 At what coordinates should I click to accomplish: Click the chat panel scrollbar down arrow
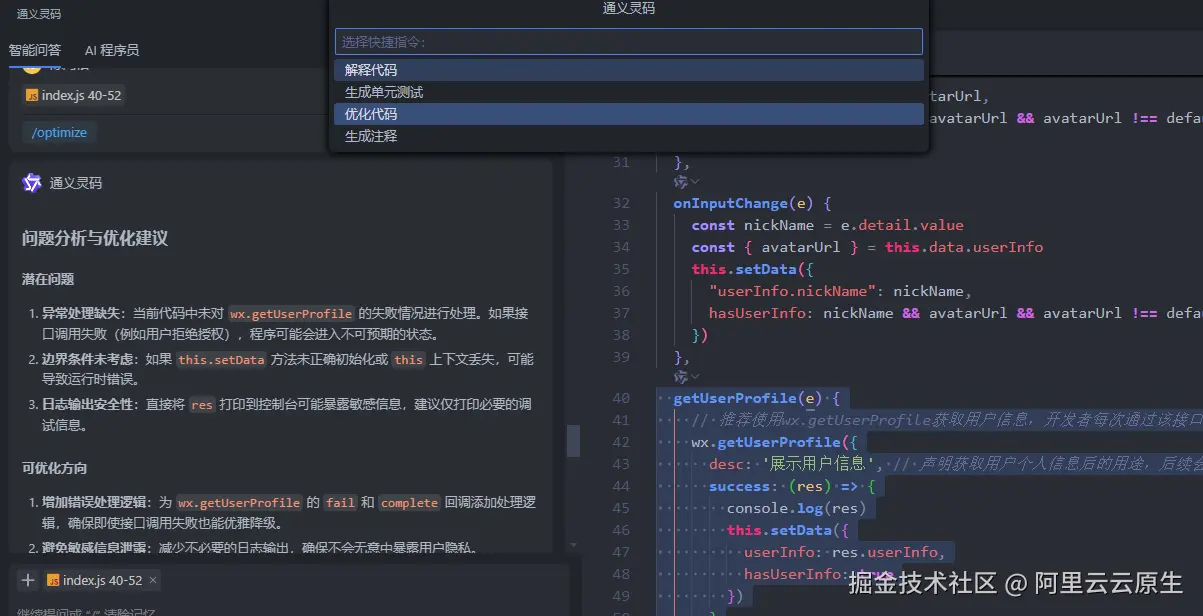(x=573, y=546)
